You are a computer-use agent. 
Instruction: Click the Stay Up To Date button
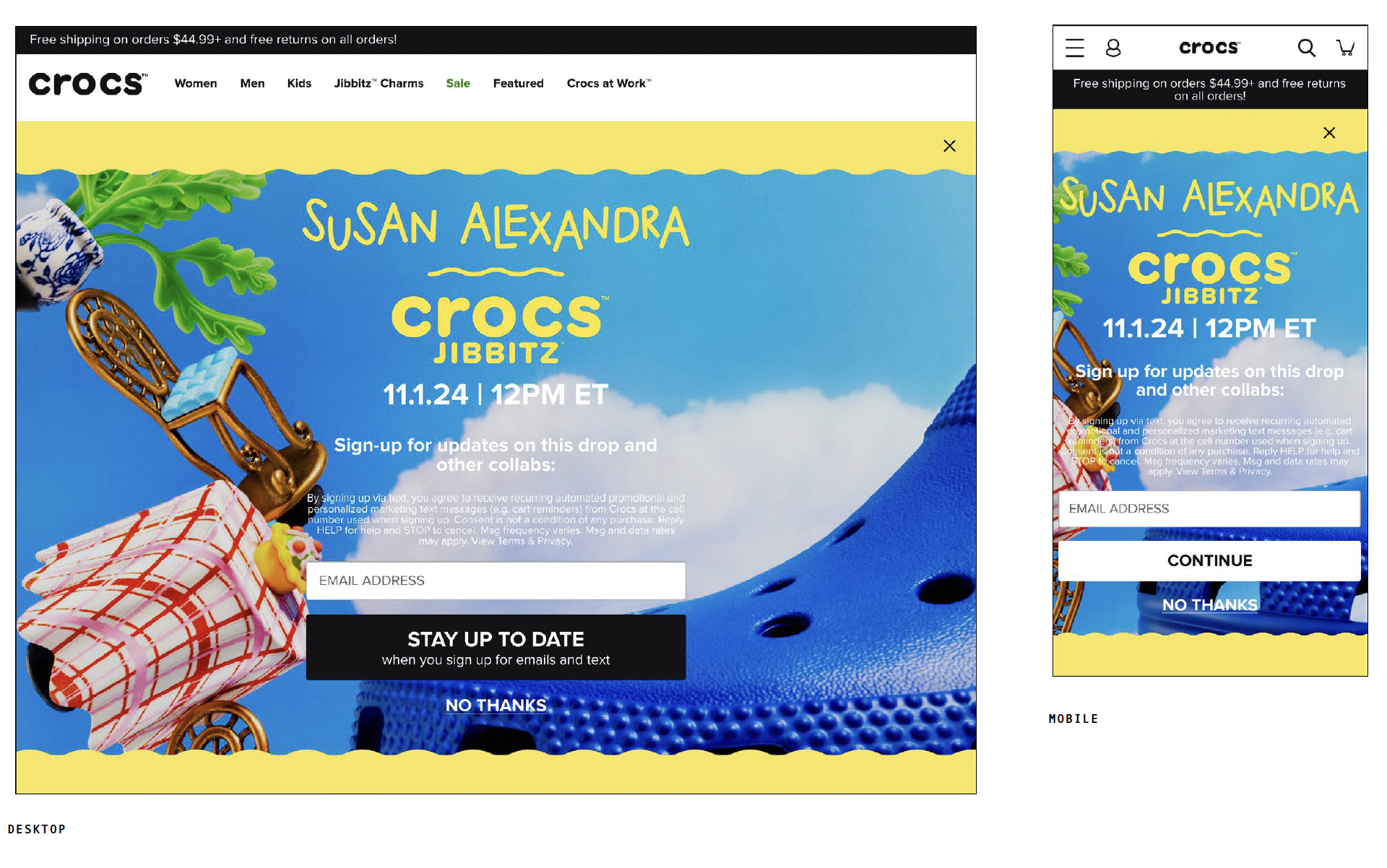pos(496,648)
